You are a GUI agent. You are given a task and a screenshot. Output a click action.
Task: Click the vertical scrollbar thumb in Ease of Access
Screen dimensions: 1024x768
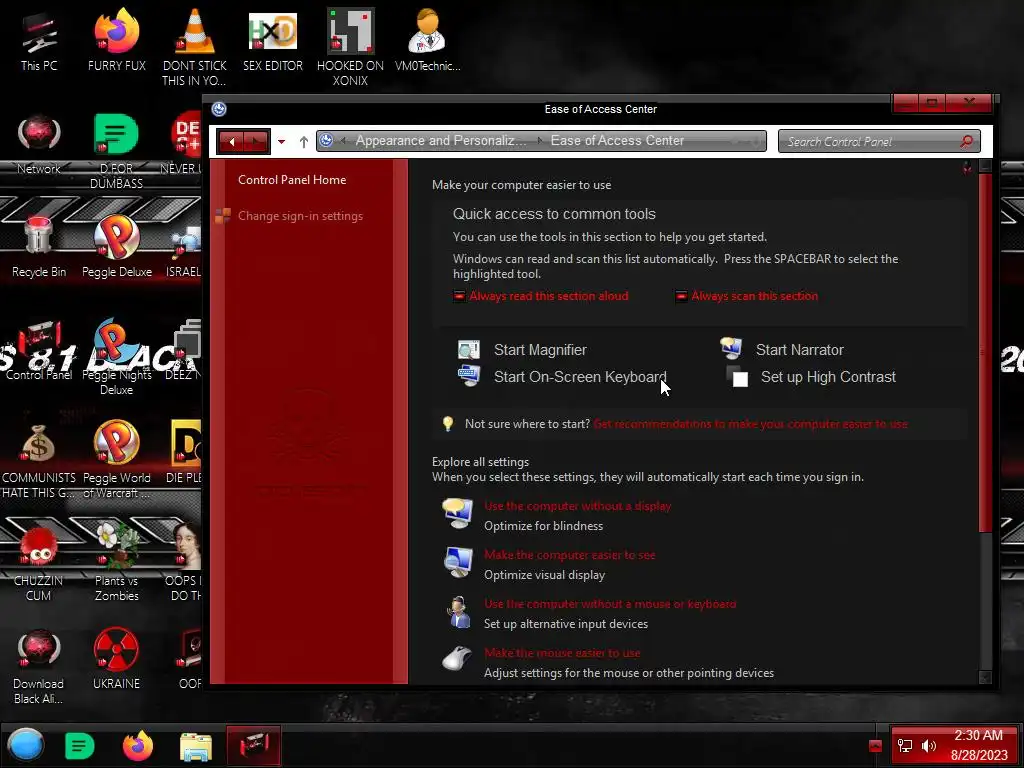click(985, 353)
